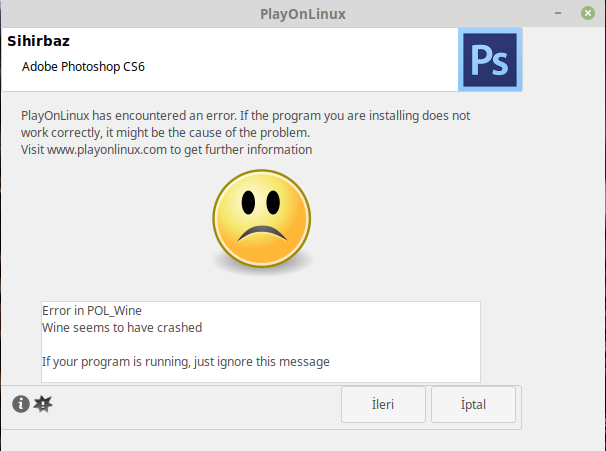Select the "Error in POL_Wine" line
This screenshot has height=451, width=606.
tap(92, 311)
